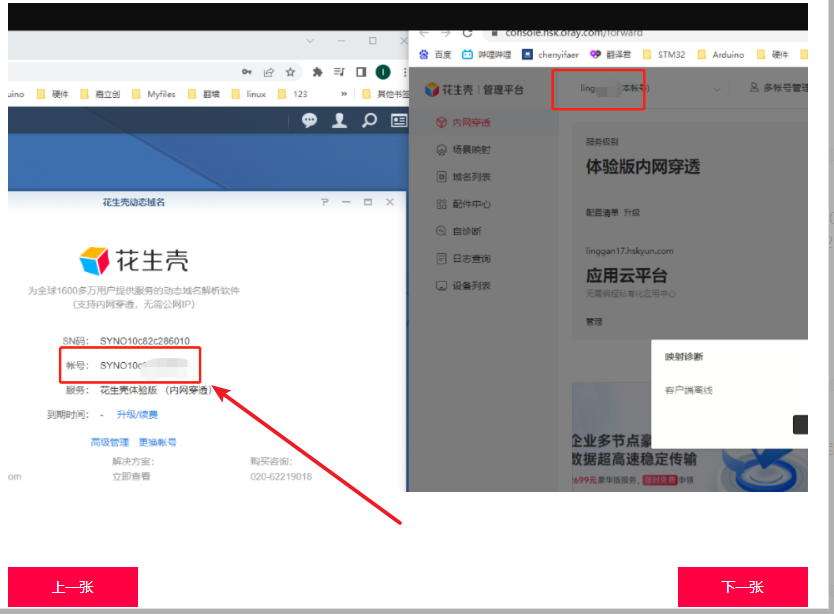Image resolution: width=834 pixels, height=614 pixels.
Task: Click 升级 next to 配置清单
Action: tap(632, 212)
